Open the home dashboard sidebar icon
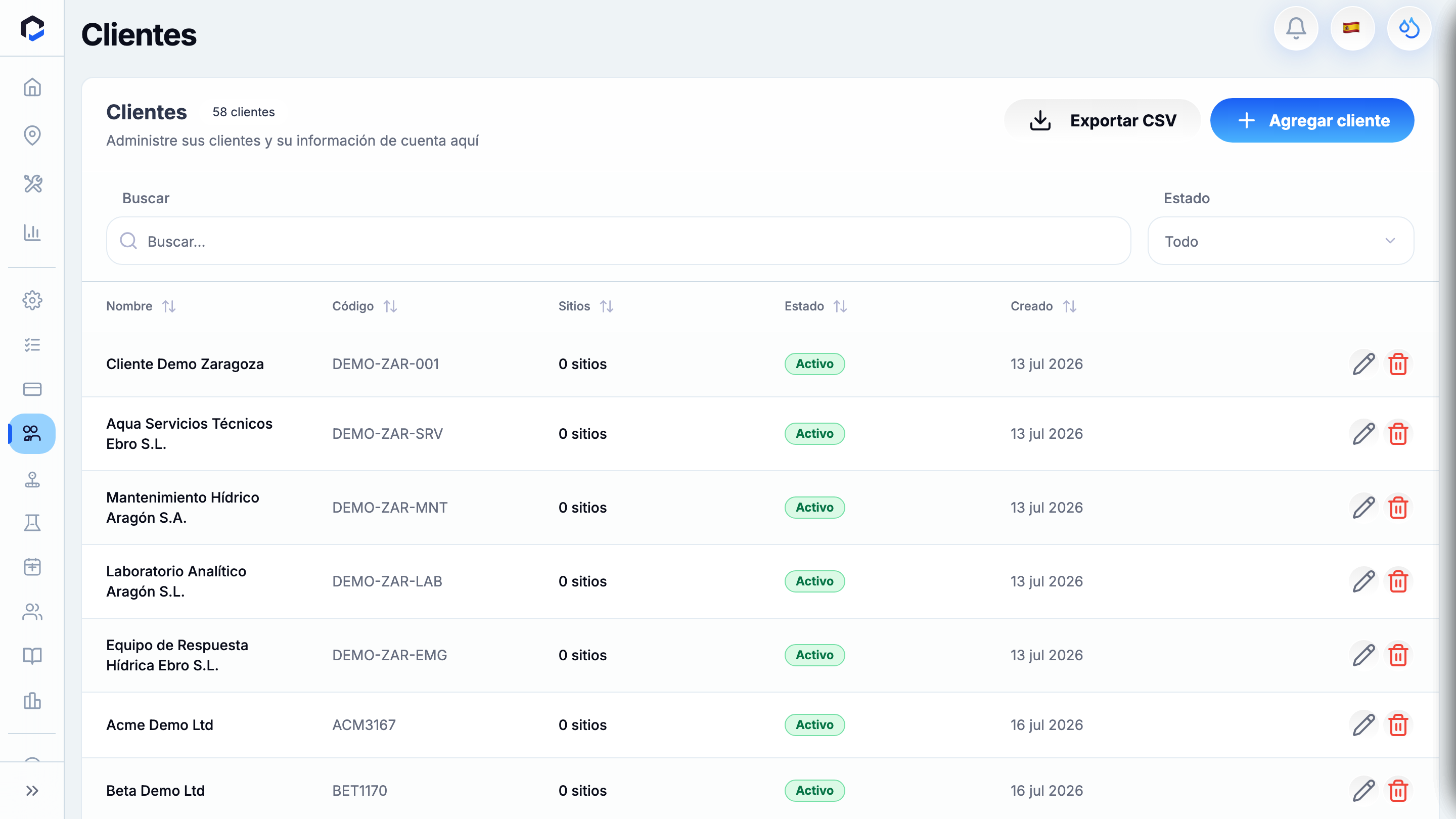 click(x=32, y=87)
